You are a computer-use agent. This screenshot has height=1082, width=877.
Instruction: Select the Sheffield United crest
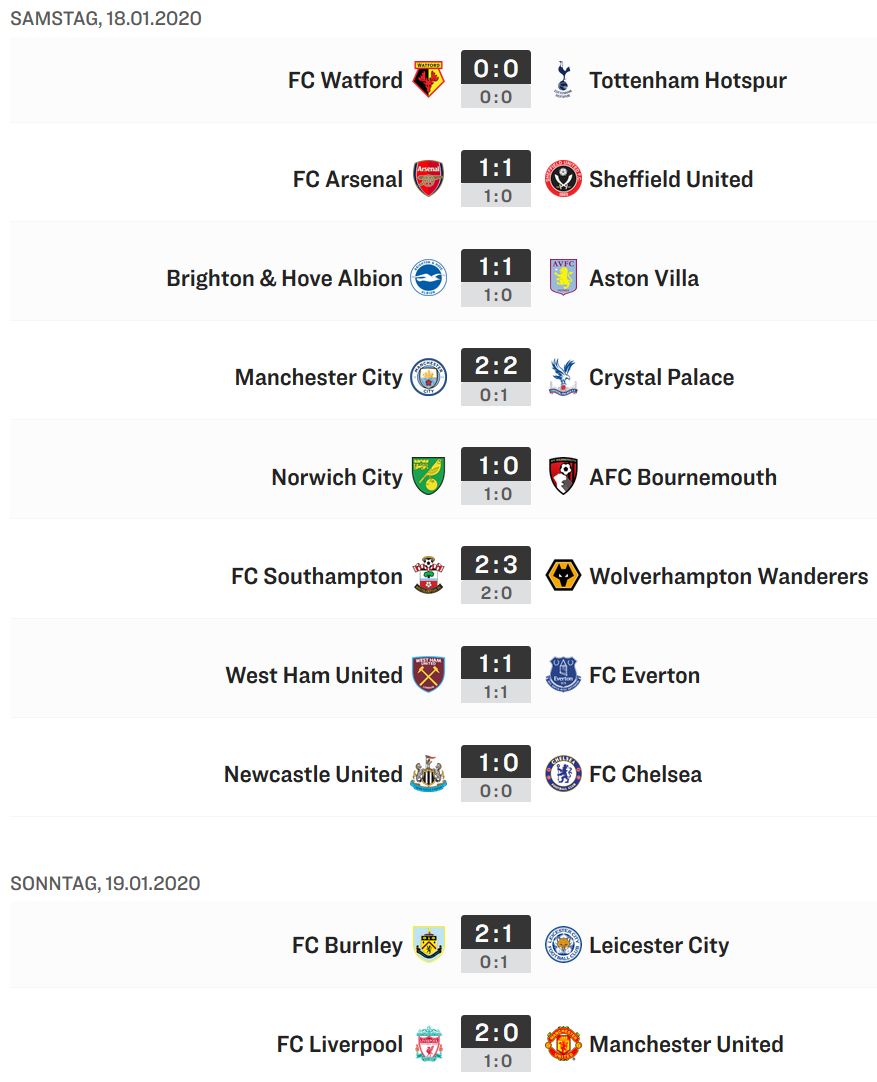pos(563,179)
